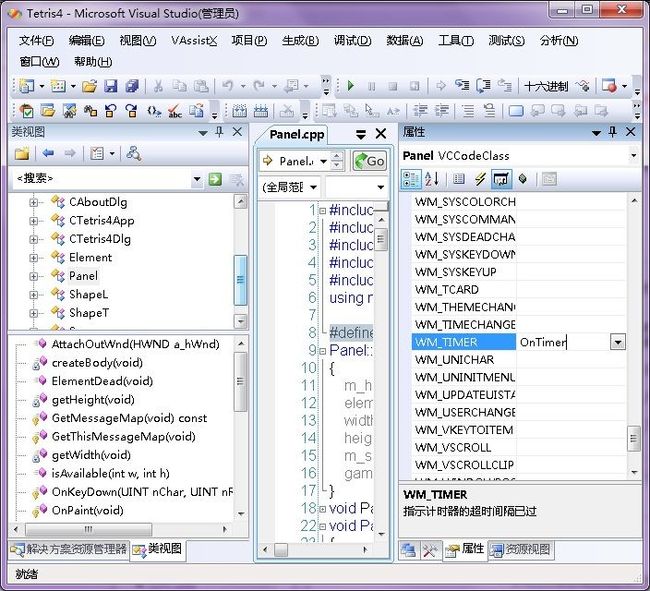The height and width of the screenshot is (591, 650).
Task: Click the Overrides green cube icon
Action: 523,179
